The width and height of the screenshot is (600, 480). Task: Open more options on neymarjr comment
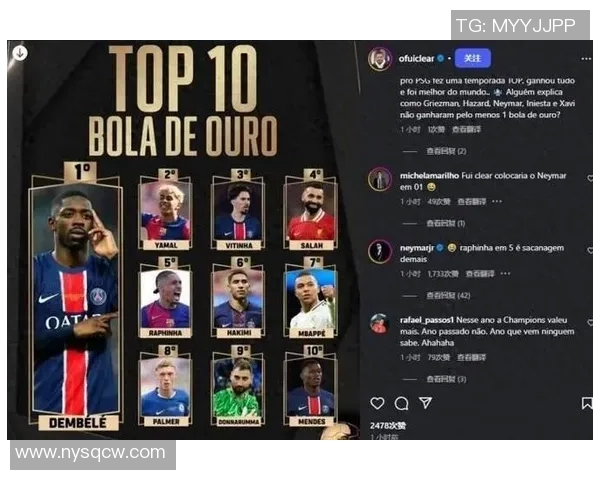[x=505, y=274]
